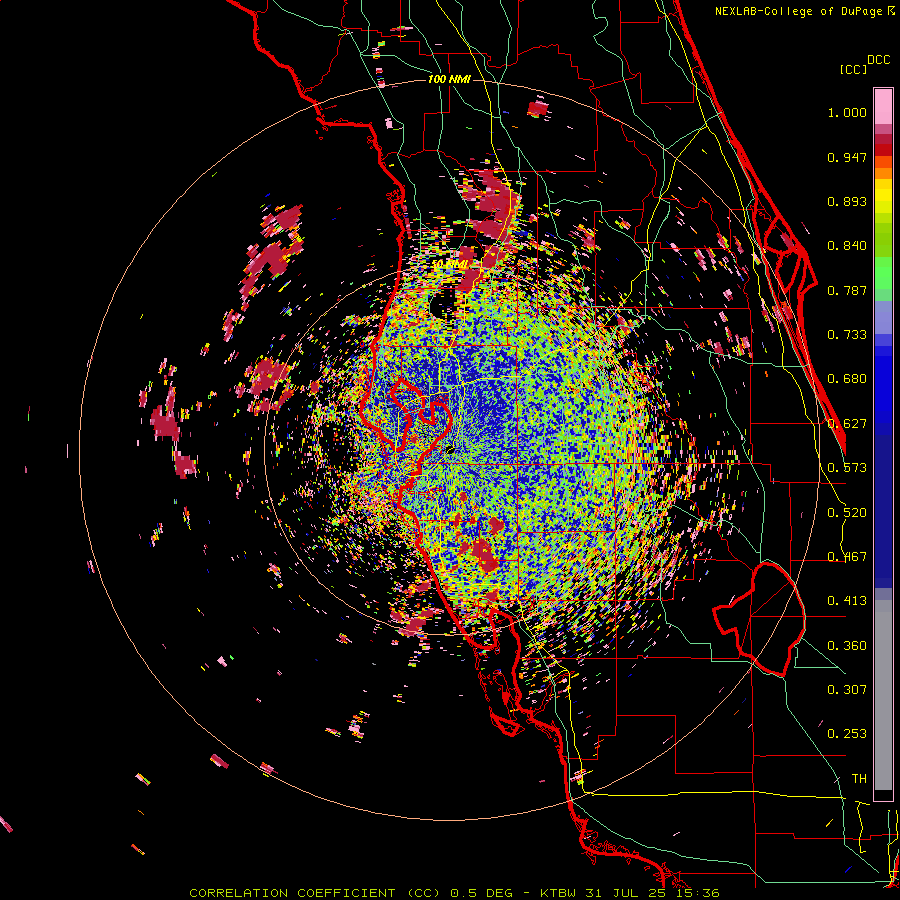
Task: Select the 0.787 scale value
Action: click(847, 290)
